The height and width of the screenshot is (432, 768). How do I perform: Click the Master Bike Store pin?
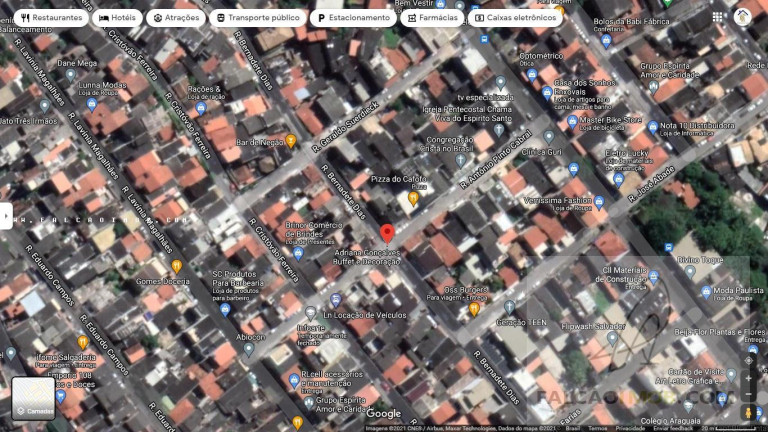point(572,121)
